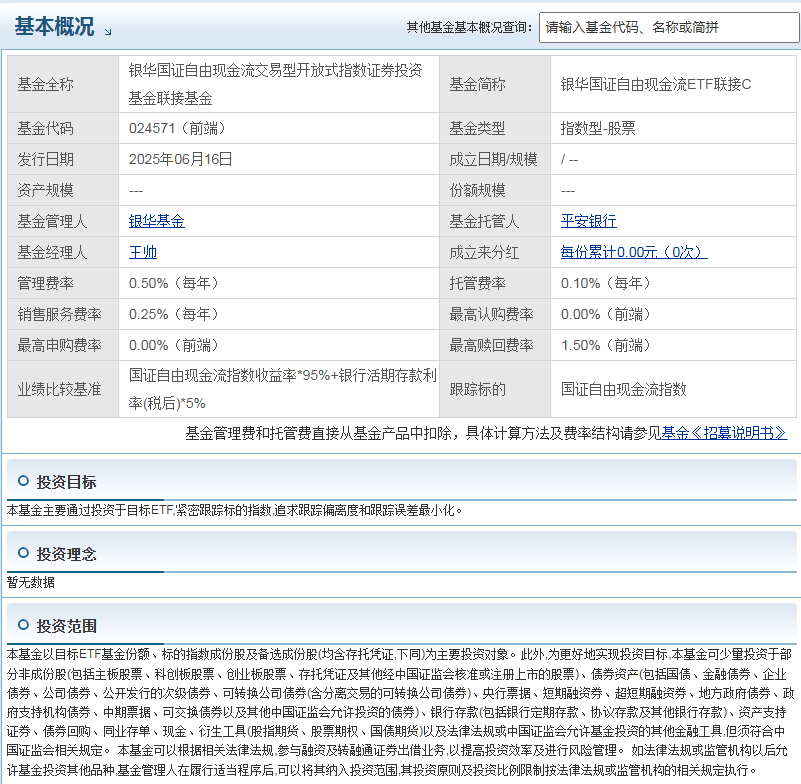Select the maximum redemption fee 1.50%（前端）
Image resolution: width=801 pixels, height=784 pixels.
tap(605, 346)
